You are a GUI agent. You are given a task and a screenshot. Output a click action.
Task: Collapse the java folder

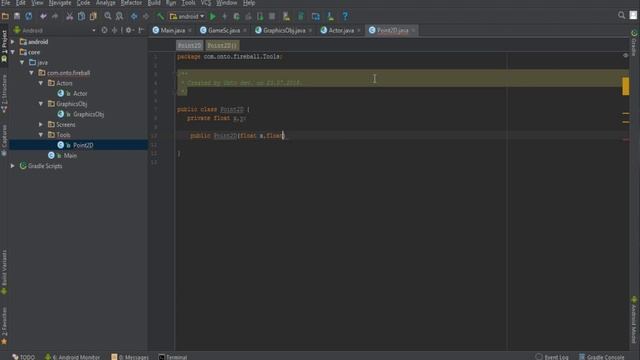[x=22, y=62]
